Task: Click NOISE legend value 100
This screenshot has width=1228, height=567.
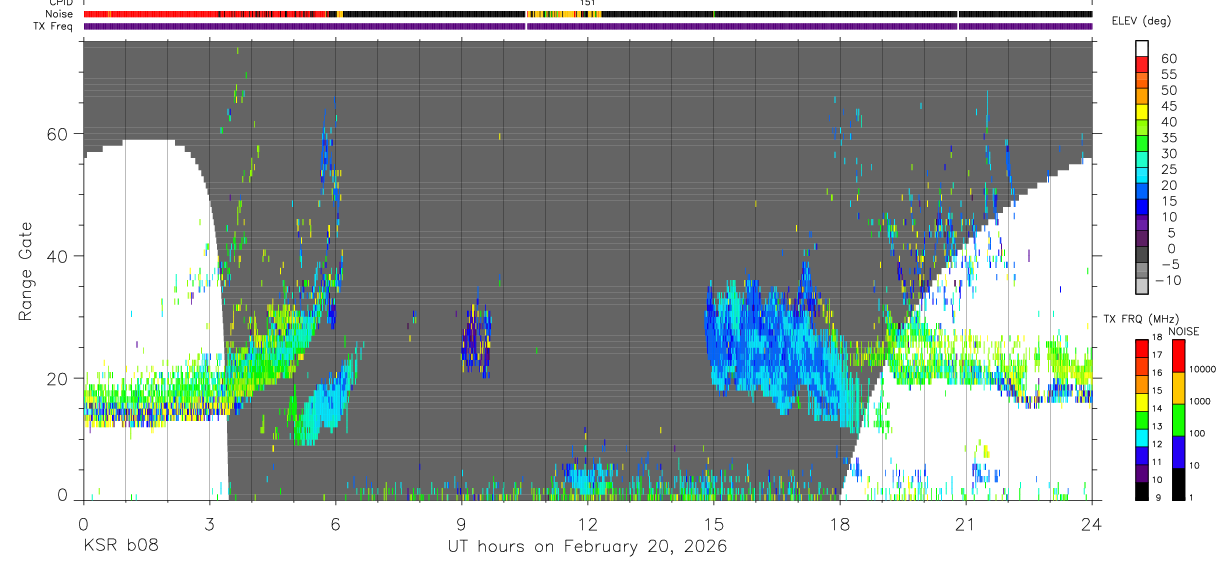Action: click(x=1198, y=434)
